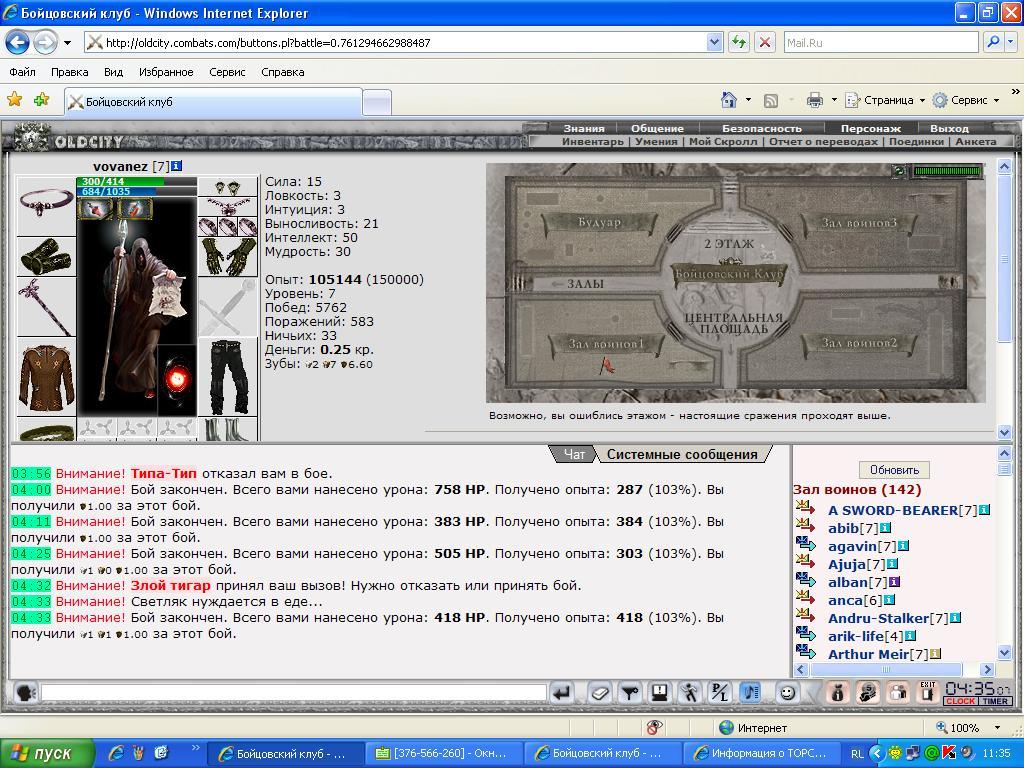Image resolution: width=1024 pixels, height=768 pixels.
Task: Enter Зал воинов2 on the map
Action: point(859,343)
